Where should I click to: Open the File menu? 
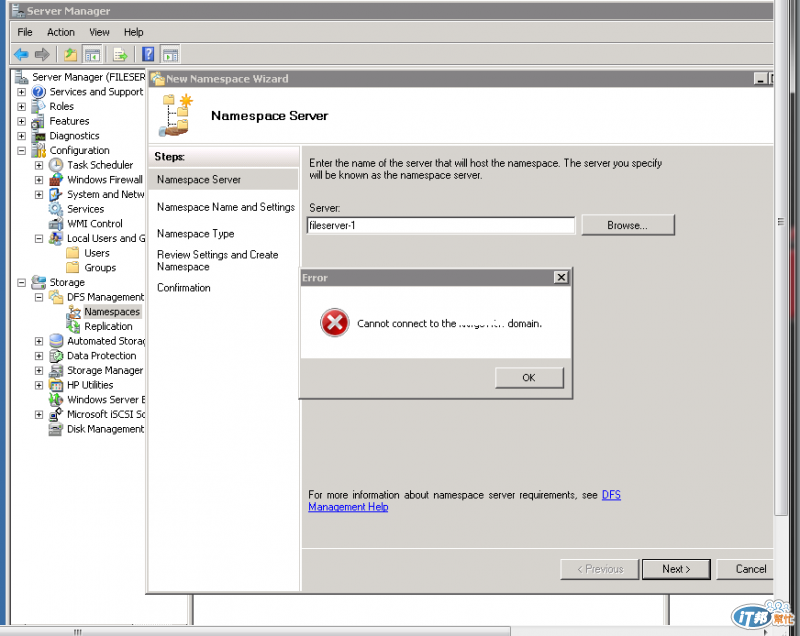(x=24, y=32)
